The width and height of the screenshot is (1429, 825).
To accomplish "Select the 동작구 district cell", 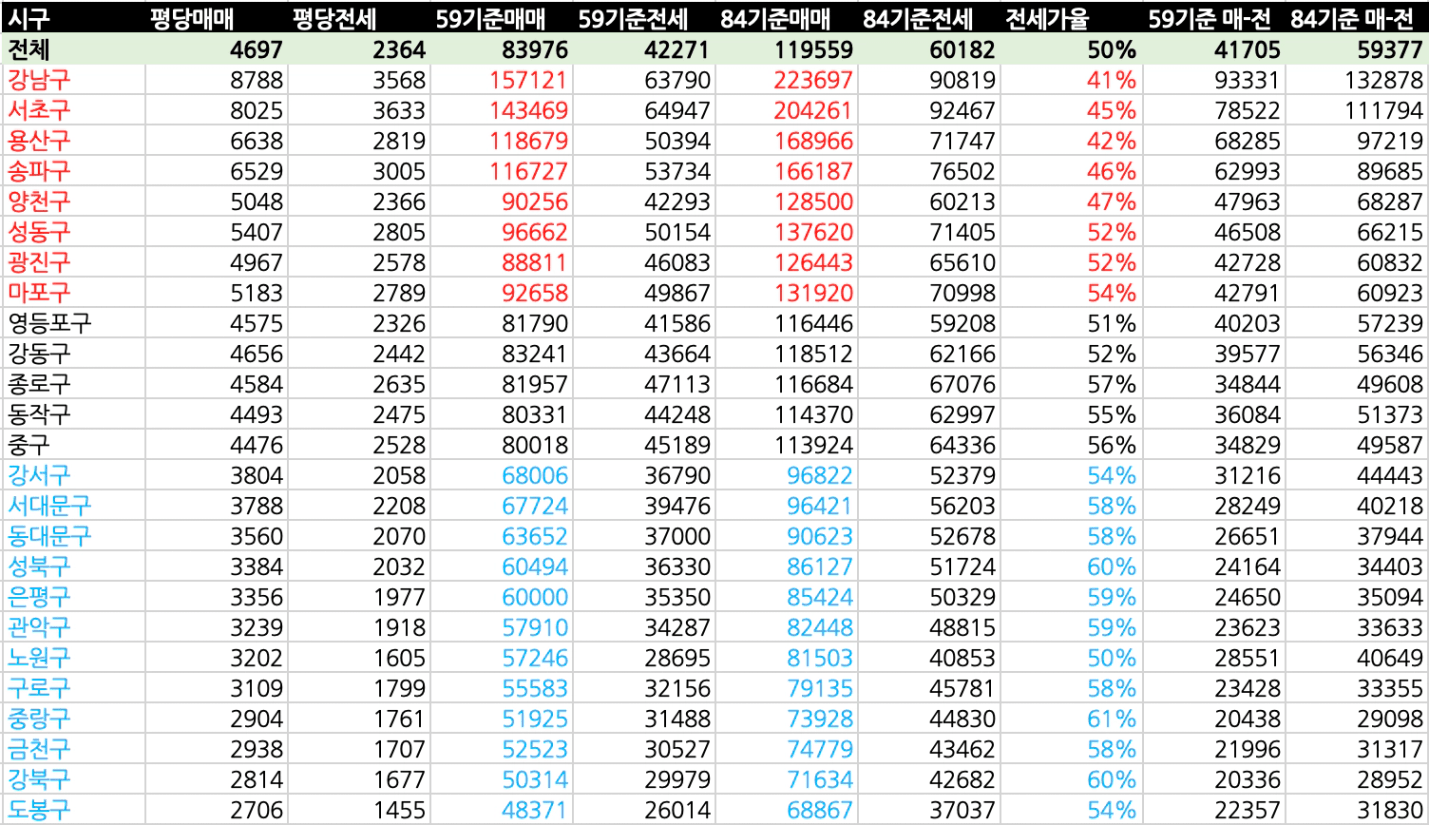I will tap(39, 414).
